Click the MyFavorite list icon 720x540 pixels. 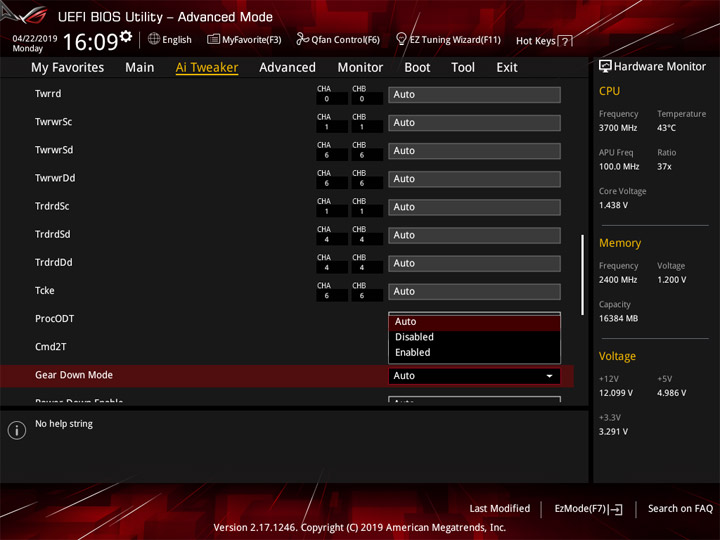click(x=213, y=39)
